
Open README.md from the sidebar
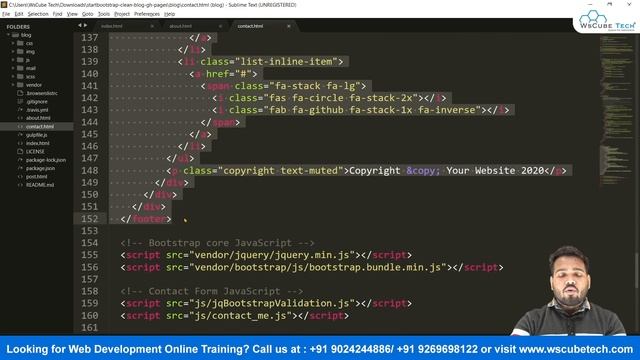click(40, 185)
